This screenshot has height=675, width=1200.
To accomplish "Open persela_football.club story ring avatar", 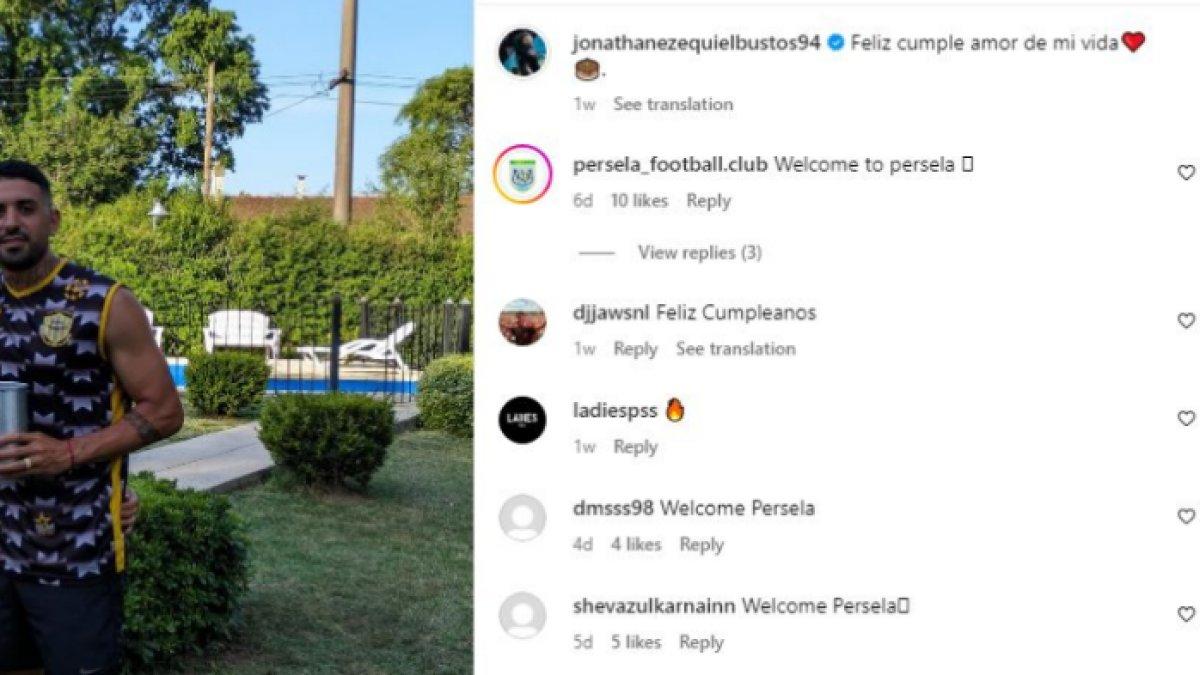I will (x=522, y=174).
